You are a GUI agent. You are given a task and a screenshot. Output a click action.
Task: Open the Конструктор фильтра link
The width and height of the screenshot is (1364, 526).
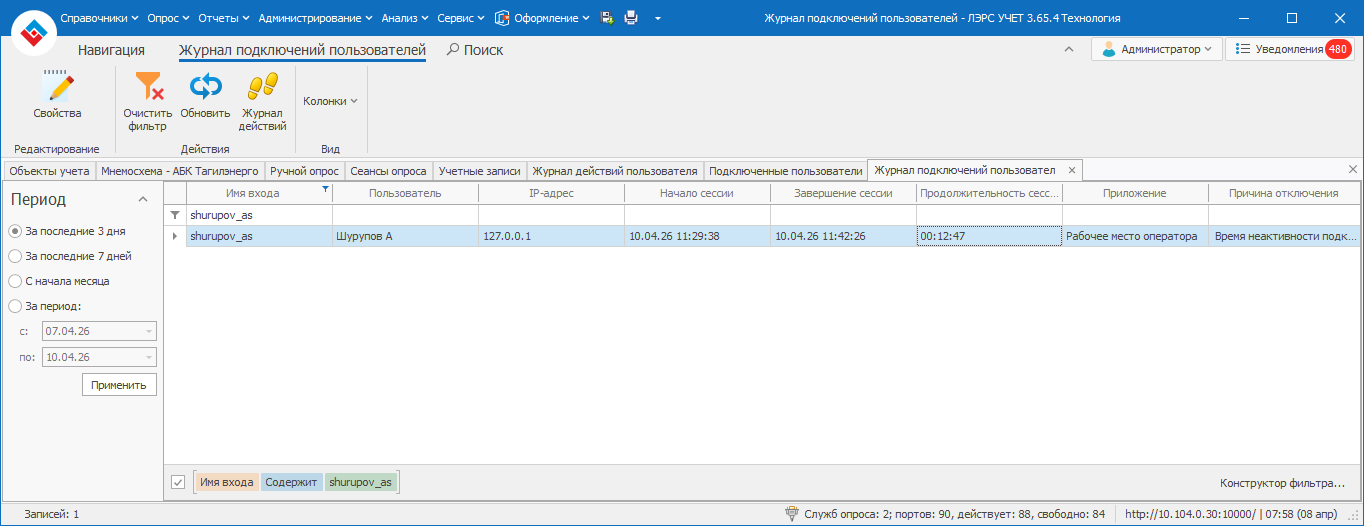(1282, 483)
